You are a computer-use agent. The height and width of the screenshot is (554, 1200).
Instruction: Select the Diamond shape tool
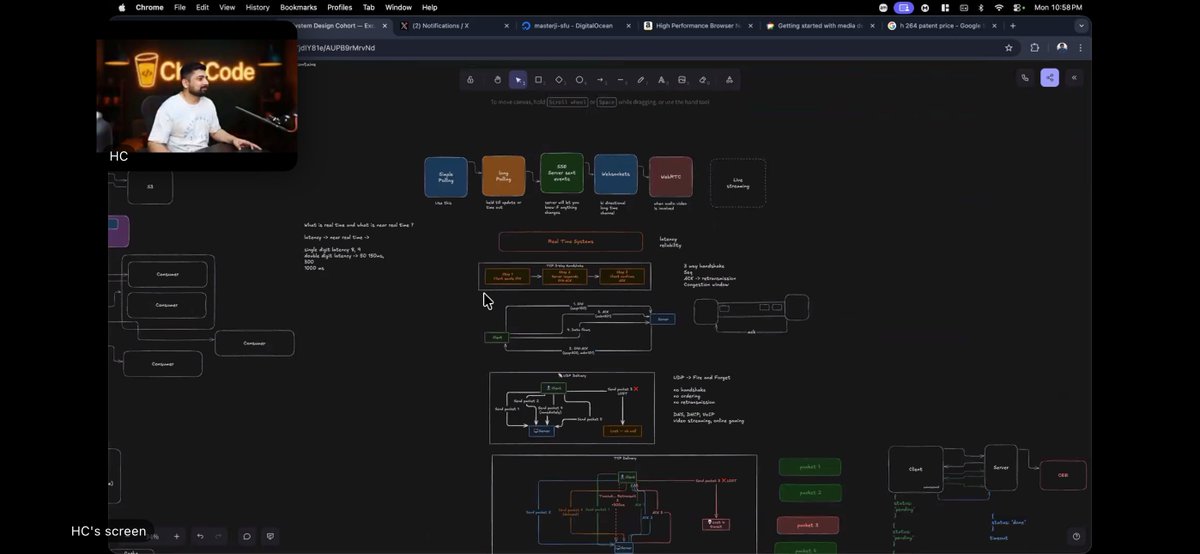pyautogui.click(x=559, y=79)
